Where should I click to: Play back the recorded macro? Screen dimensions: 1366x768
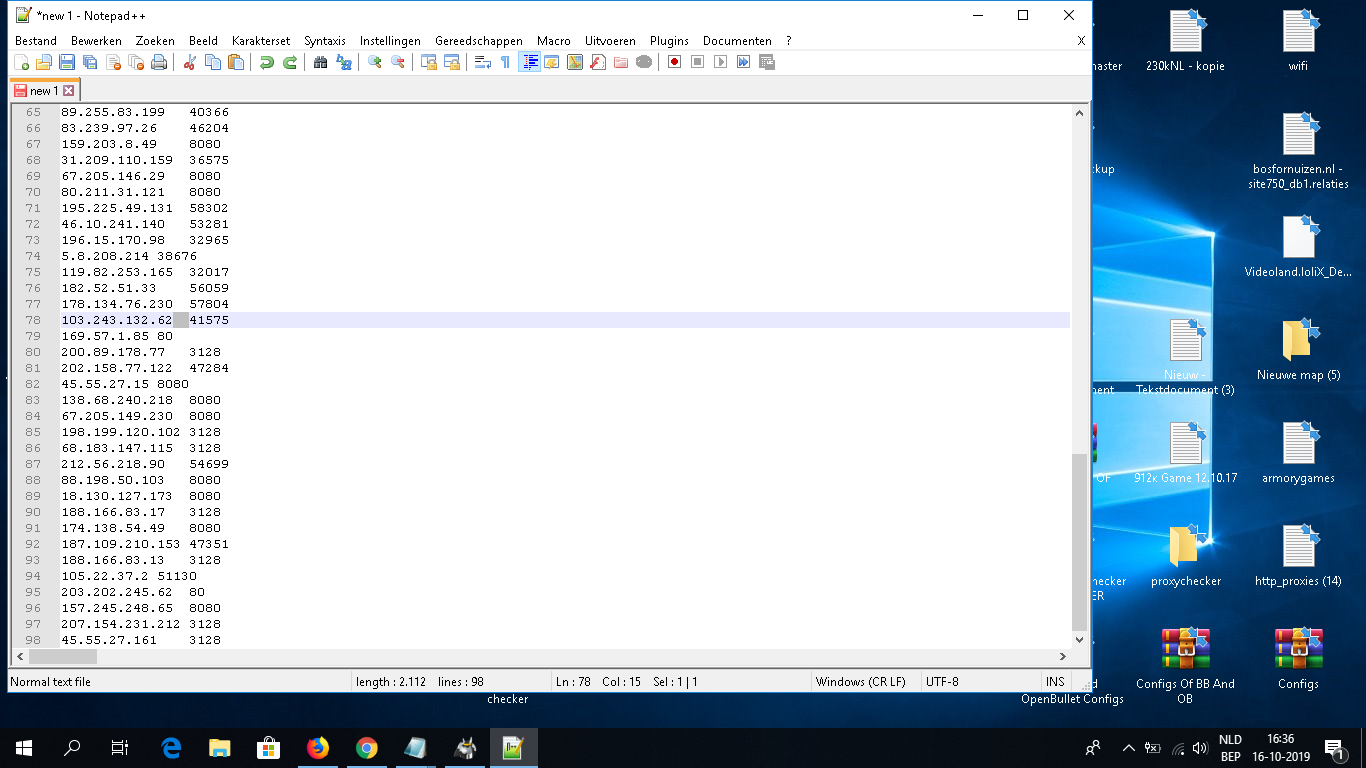point(720,62)
